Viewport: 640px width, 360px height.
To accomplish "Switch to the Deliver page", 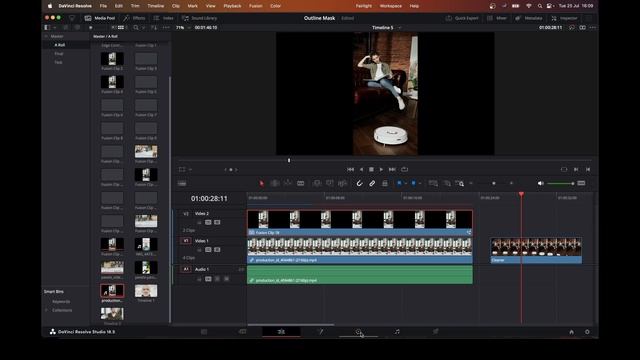I will tap(436, 332).
